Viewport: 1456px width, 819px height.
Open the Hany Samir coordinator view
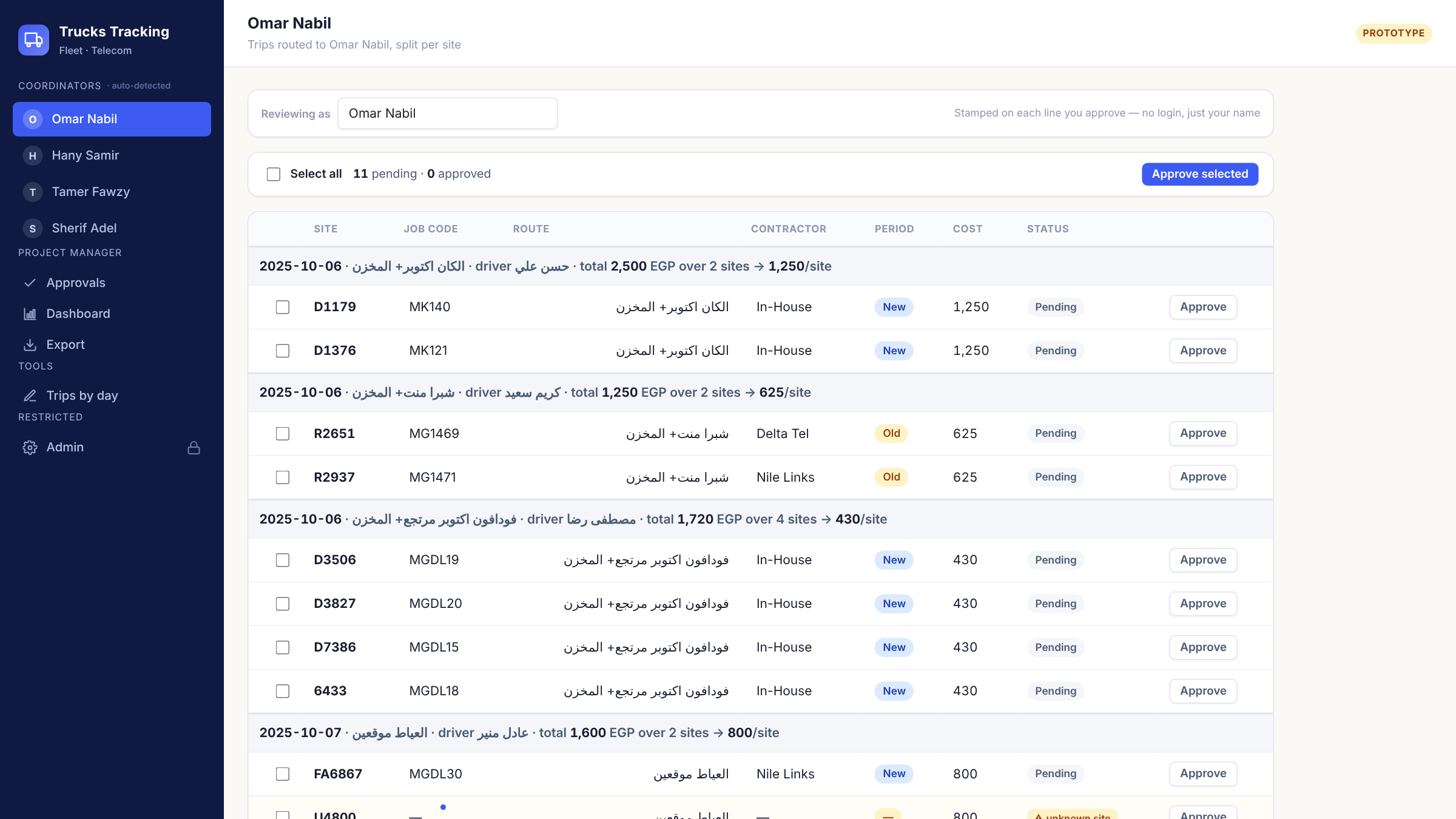112,156
